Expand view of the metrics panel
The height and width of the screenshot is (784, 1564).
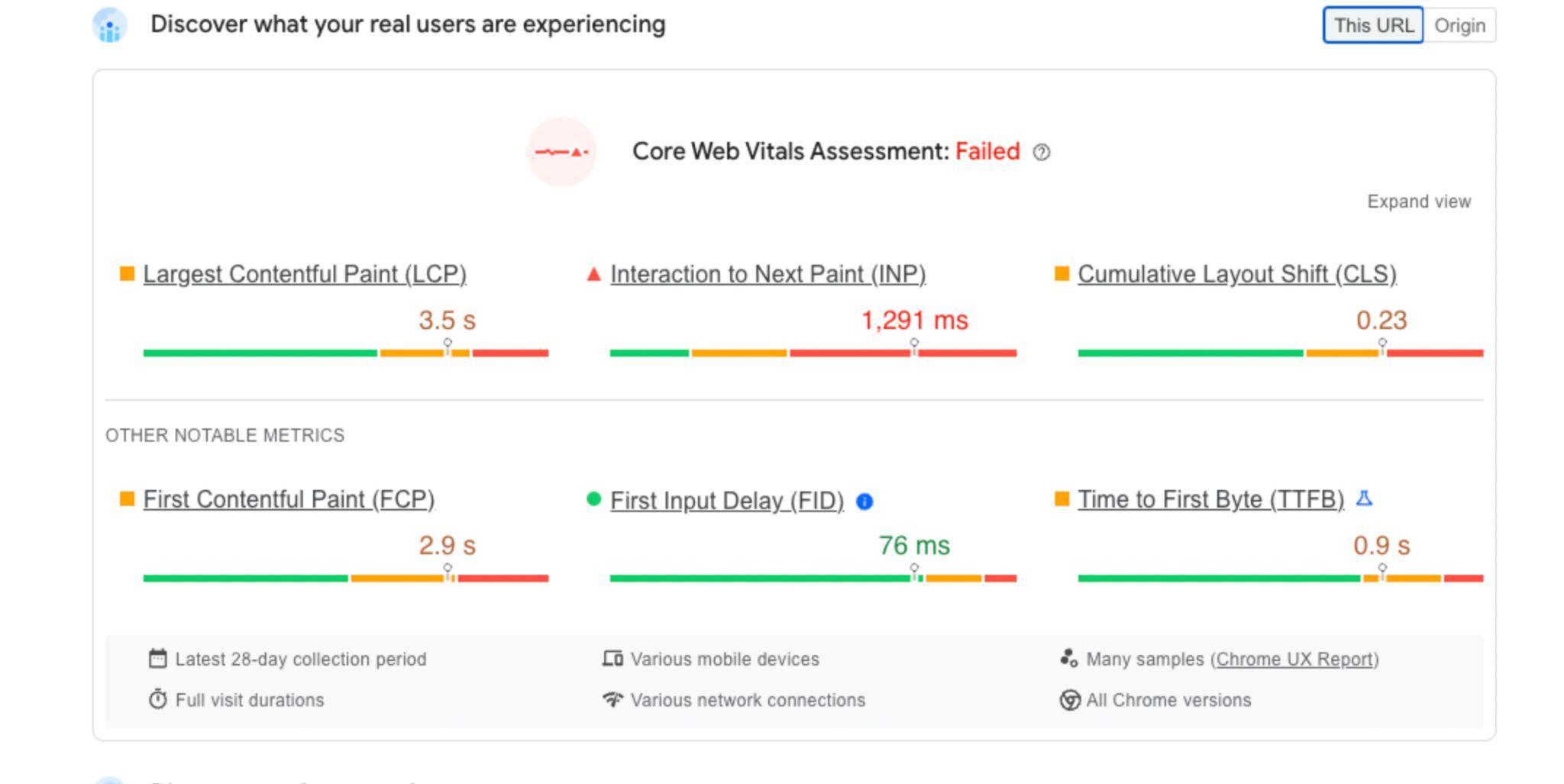click(1418, 202)
